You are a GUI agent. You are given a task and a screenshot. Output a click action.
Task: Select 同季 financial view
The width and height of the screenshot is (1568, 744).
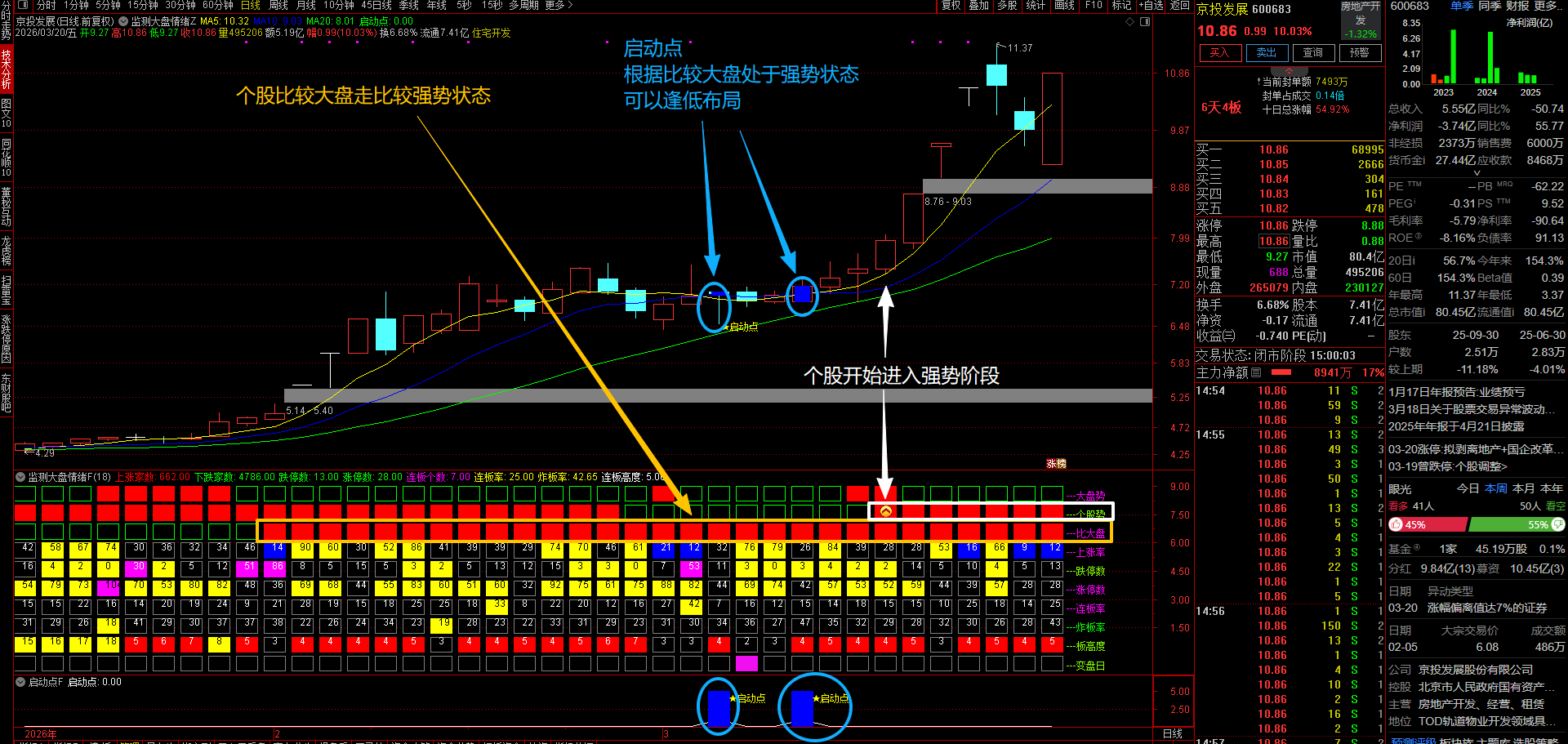point(1490,6)
